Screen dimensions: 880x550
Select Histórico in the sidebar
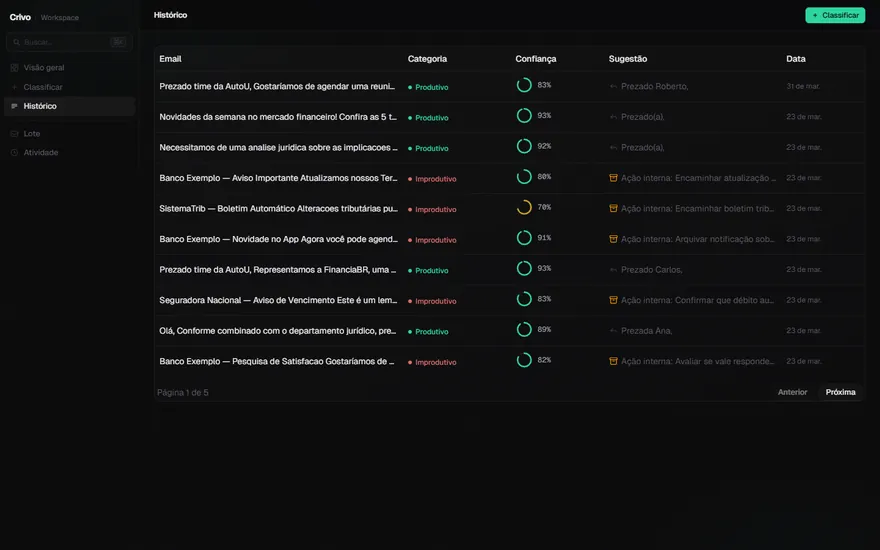(x=69, y=106)
